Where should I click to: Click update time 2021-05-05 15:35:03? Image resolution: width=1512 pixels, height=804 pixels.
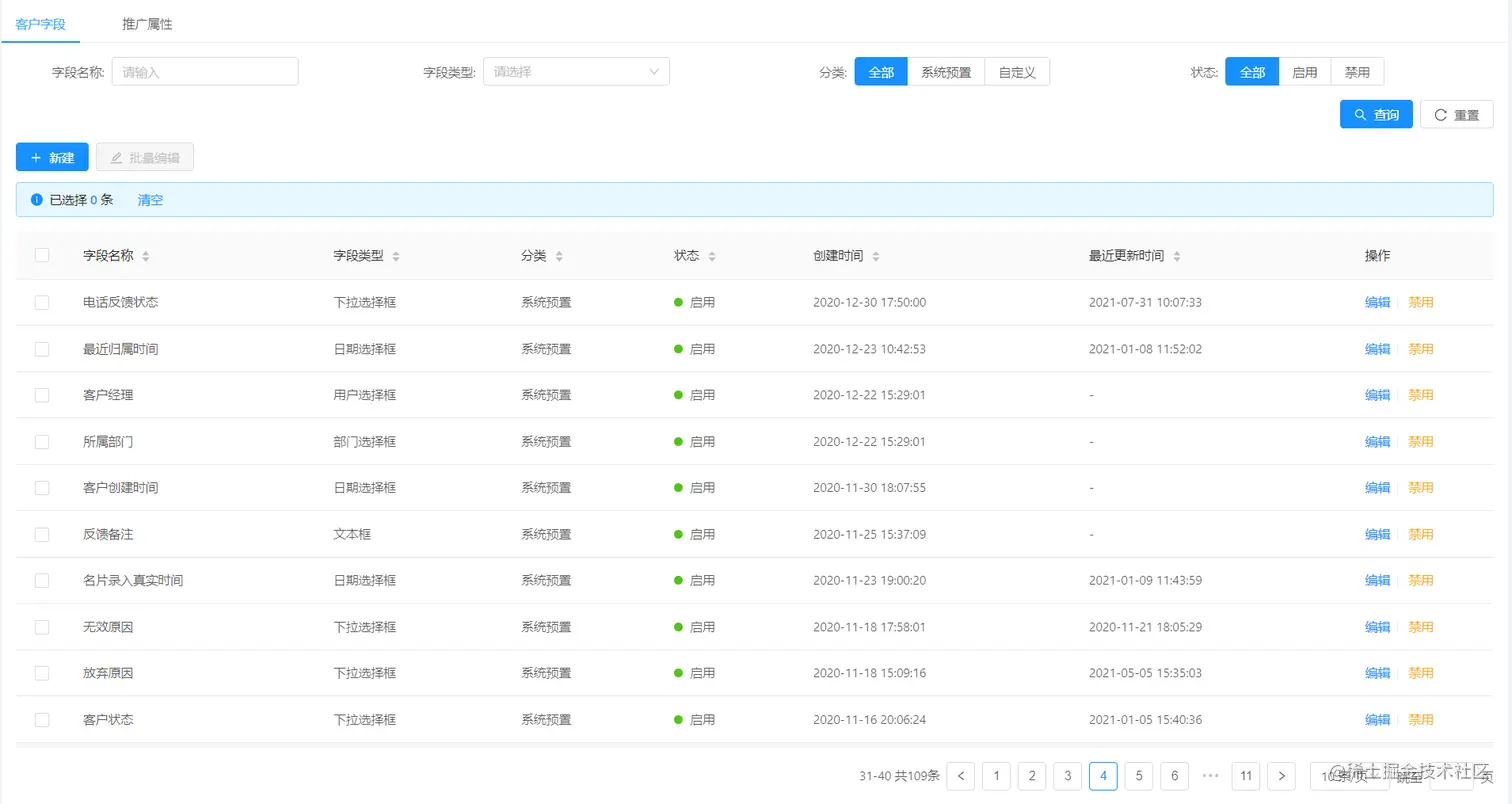[x=1145, y=673]
